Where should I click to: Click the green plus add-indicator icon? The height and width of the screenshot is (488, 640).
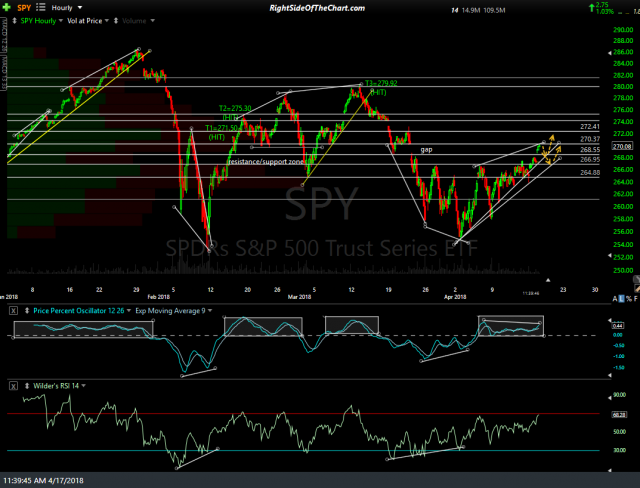pyautogui.click(x=6, y=7)
